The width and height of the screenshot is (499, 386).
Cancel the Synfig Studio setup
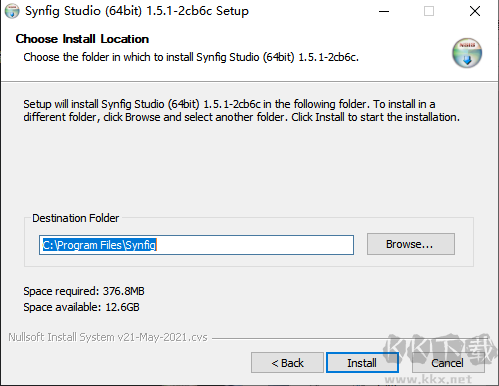tap(448, 363)
